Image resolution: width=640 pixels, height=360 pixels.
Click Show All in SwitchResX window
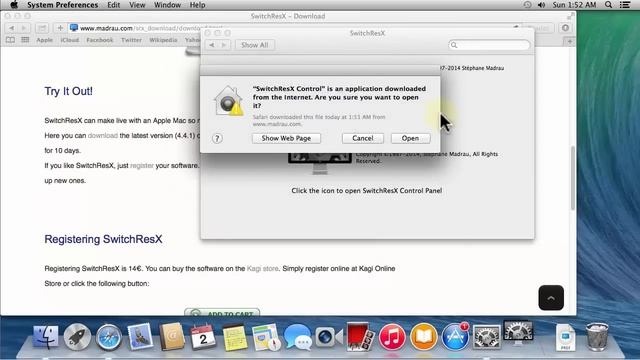click(255, 45)
